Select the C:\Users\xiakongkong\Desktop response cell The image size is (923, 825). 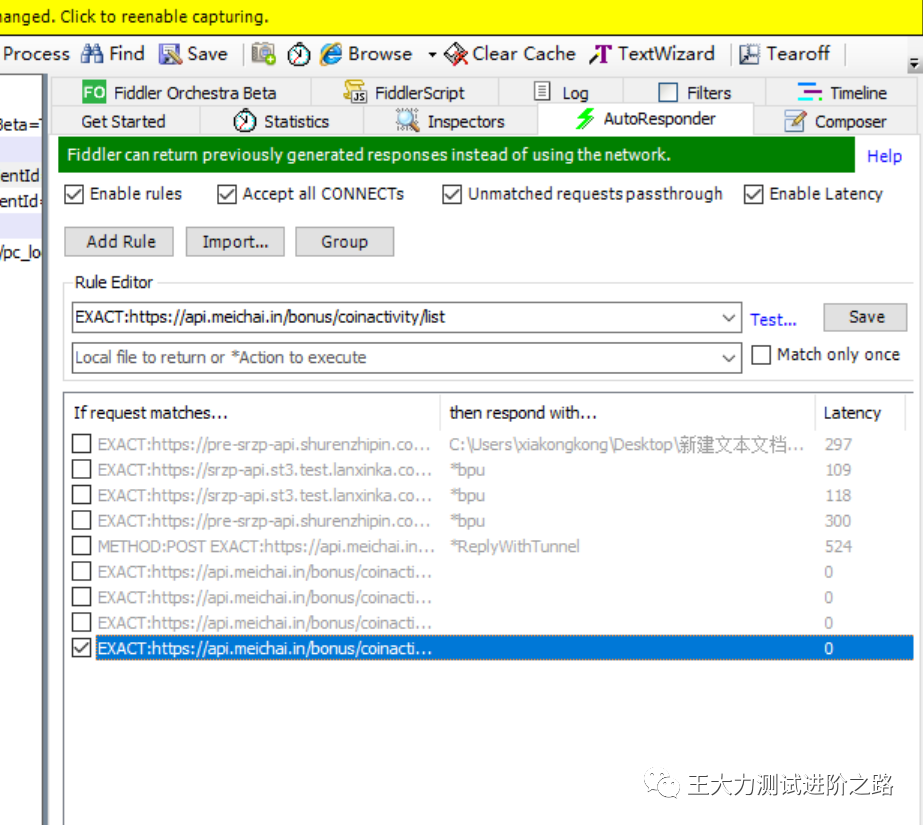626,444
